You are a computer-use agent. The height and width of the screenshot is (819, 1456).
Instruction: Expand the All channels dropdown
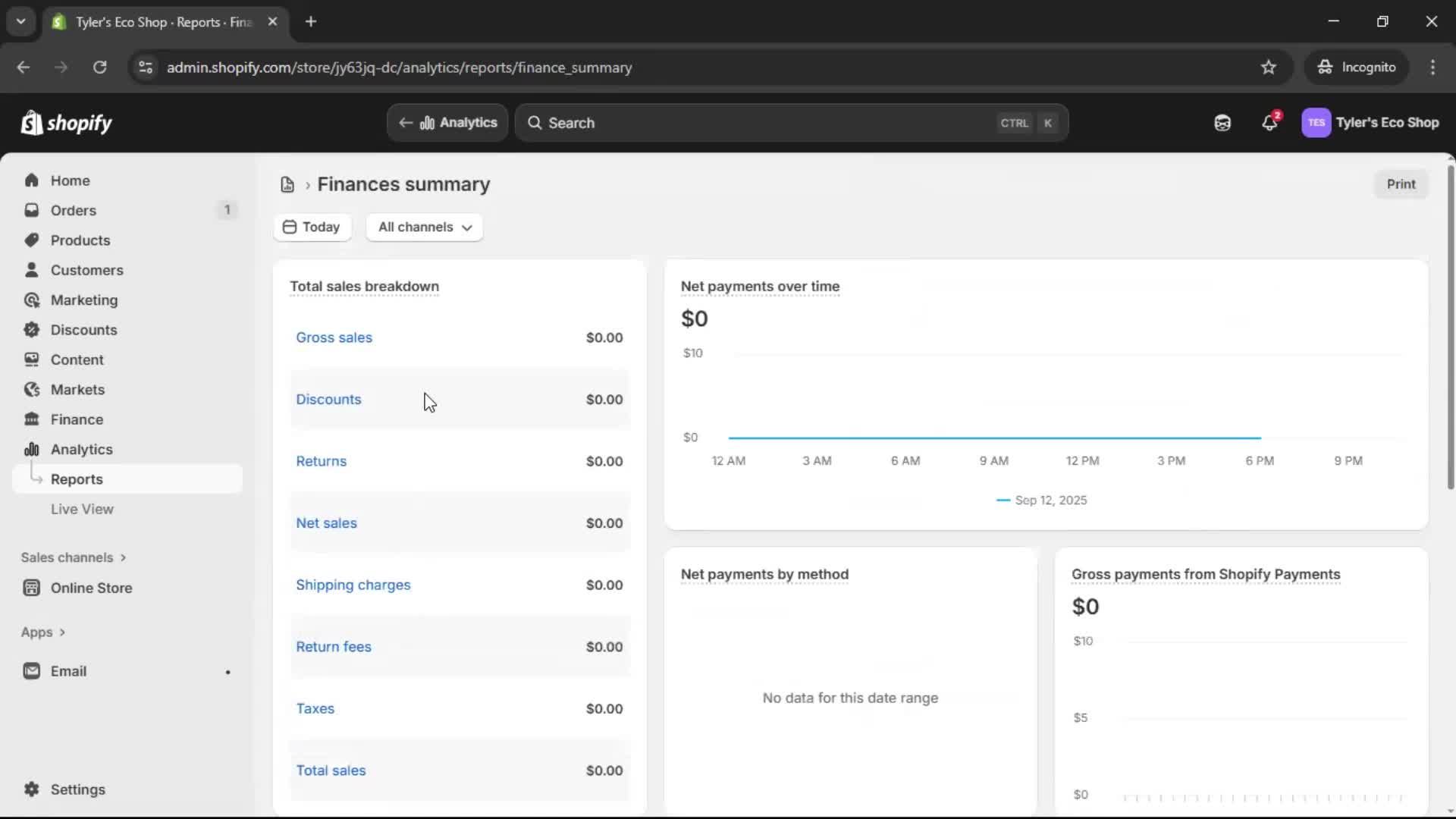pos(424,227)
